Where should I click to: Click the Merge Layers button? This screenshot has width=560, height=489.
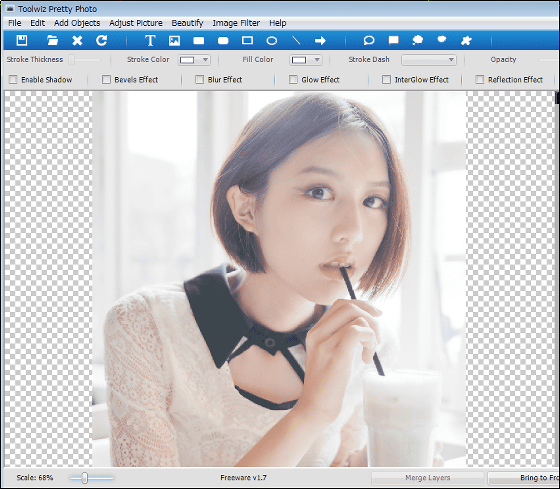point(428,478)
